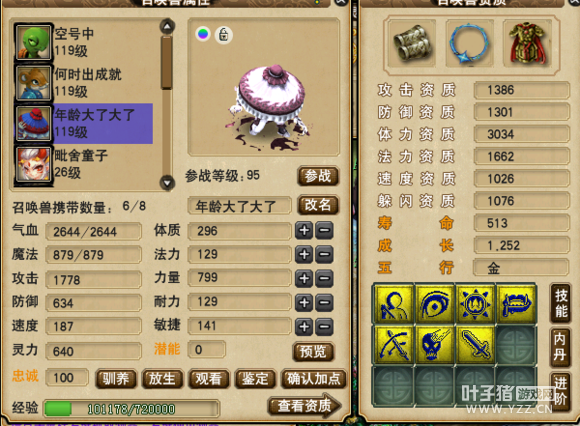Increase 体质 with the plus button
Screen dimensions: 580x426
[304, 230]
